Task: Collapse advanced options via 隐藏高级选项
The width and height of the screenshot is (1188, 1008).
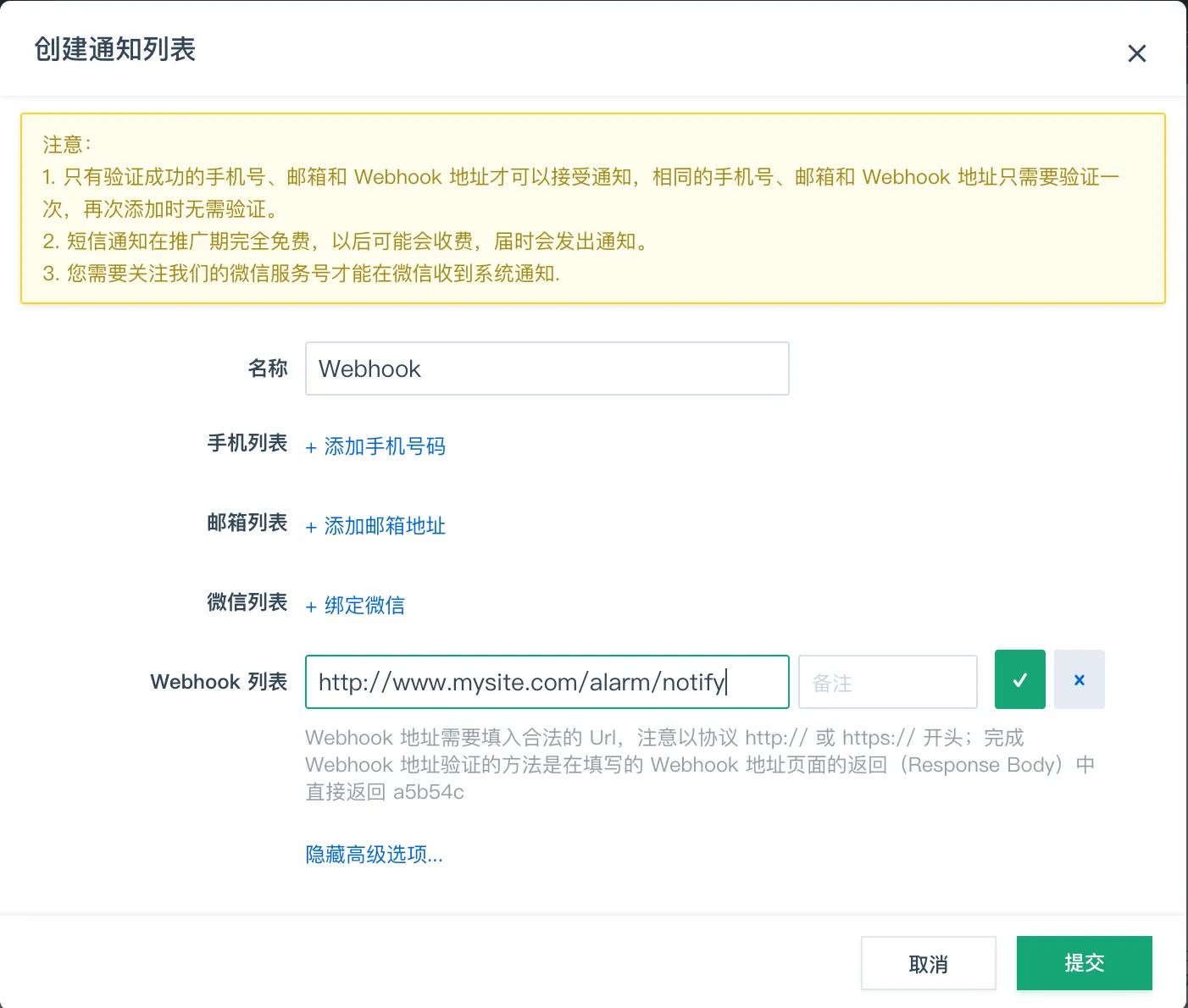Action: tap(374, 855)
